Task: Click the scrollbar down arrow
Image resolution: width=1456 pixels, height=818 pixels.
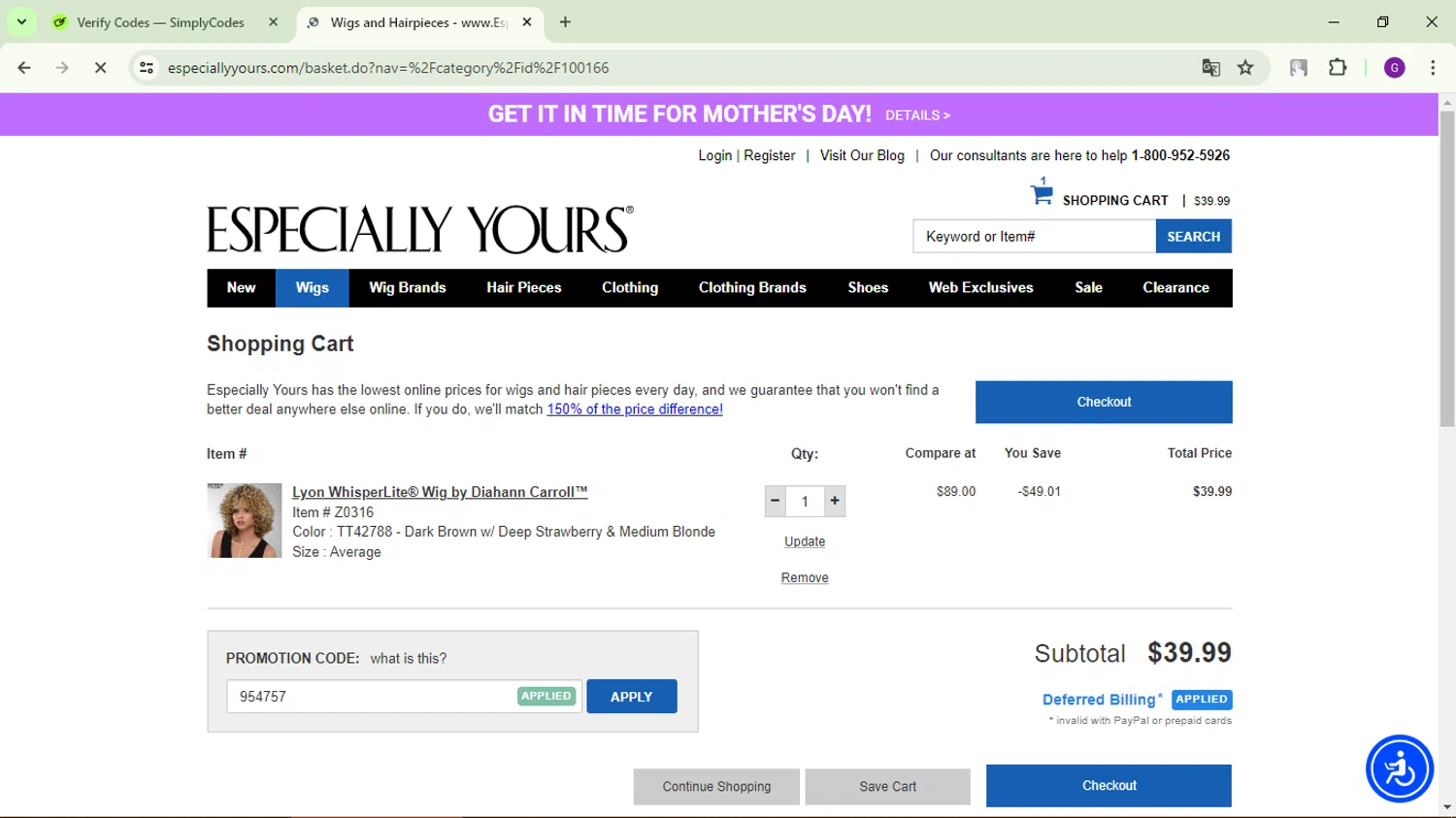Action: tap(1447, 807)
